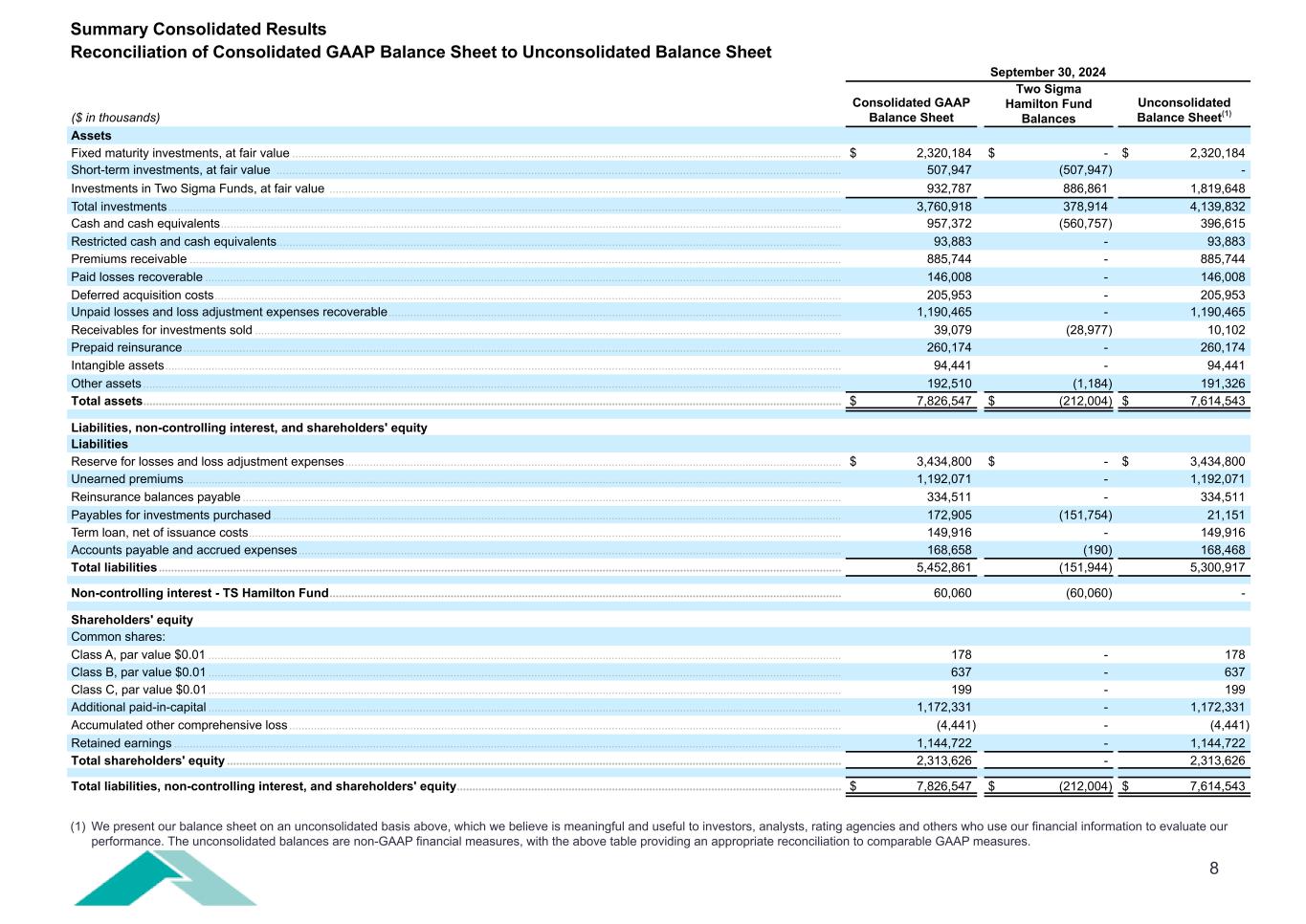The image size is (1306, 924).
Task: Click the Unconsolidated Balance Sheet column header
Action: (x=1183, y=110)
